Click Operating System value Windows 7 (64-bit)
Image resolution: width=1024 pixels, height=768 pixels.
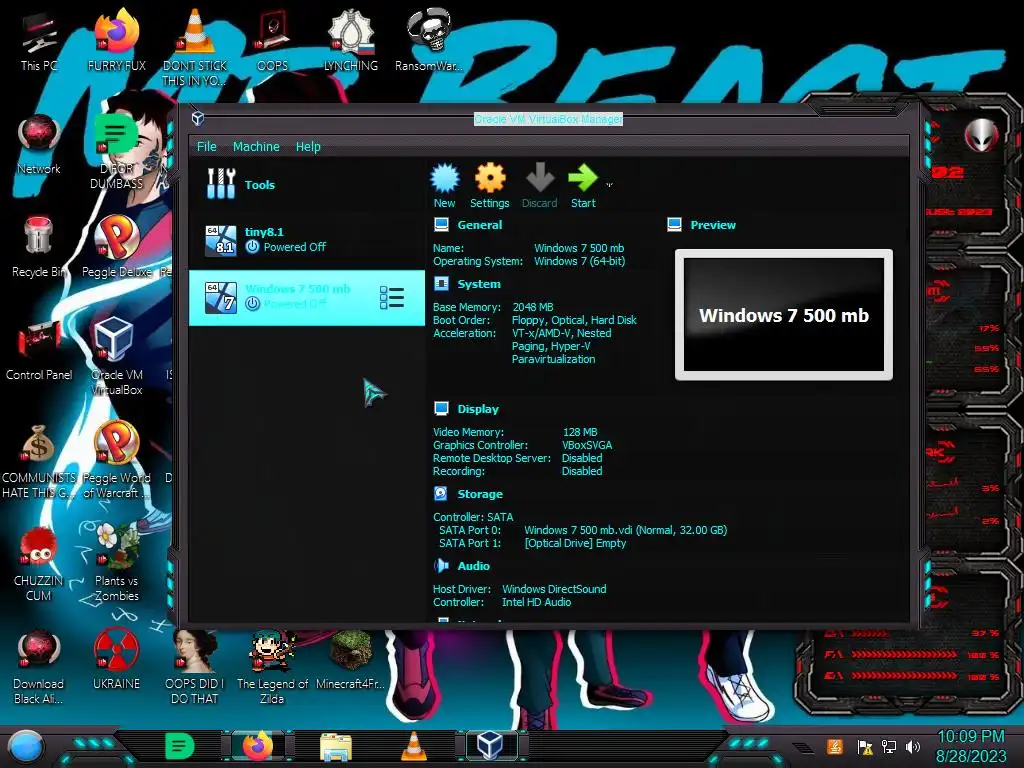tap(579, 261)
